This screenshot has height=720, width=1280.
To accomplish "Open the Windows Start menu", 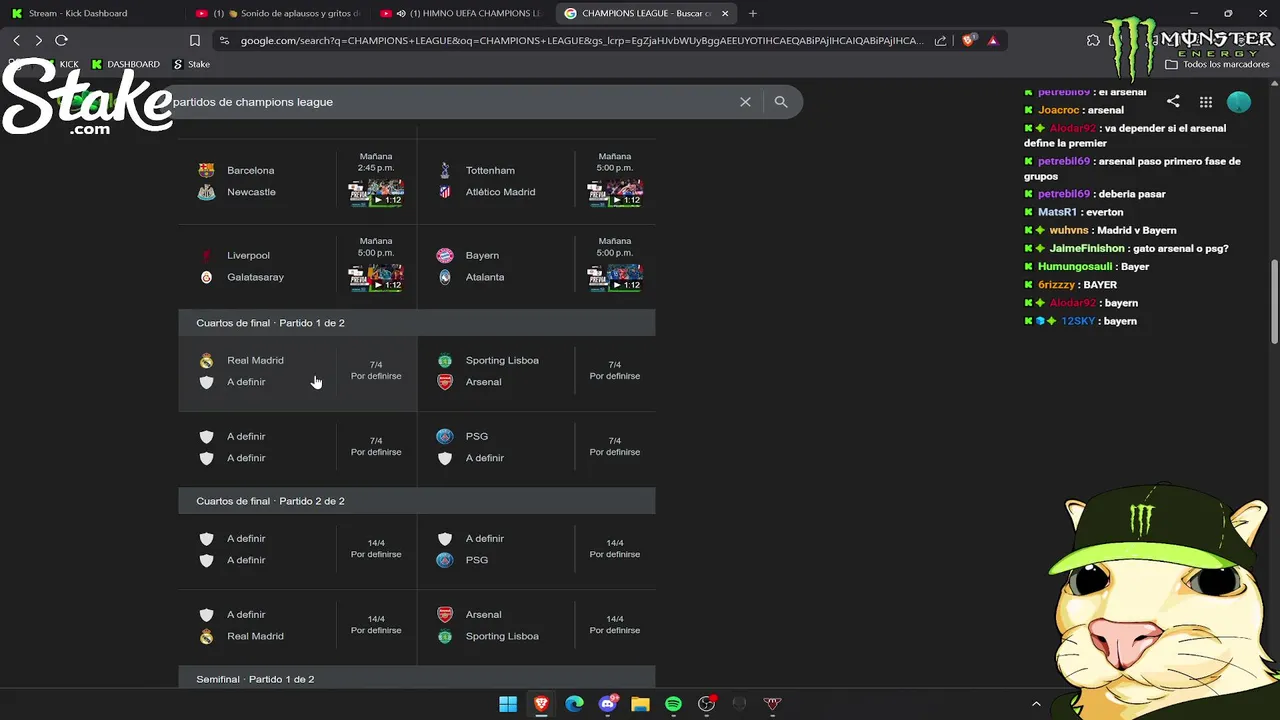I will [x=508, y=704].
